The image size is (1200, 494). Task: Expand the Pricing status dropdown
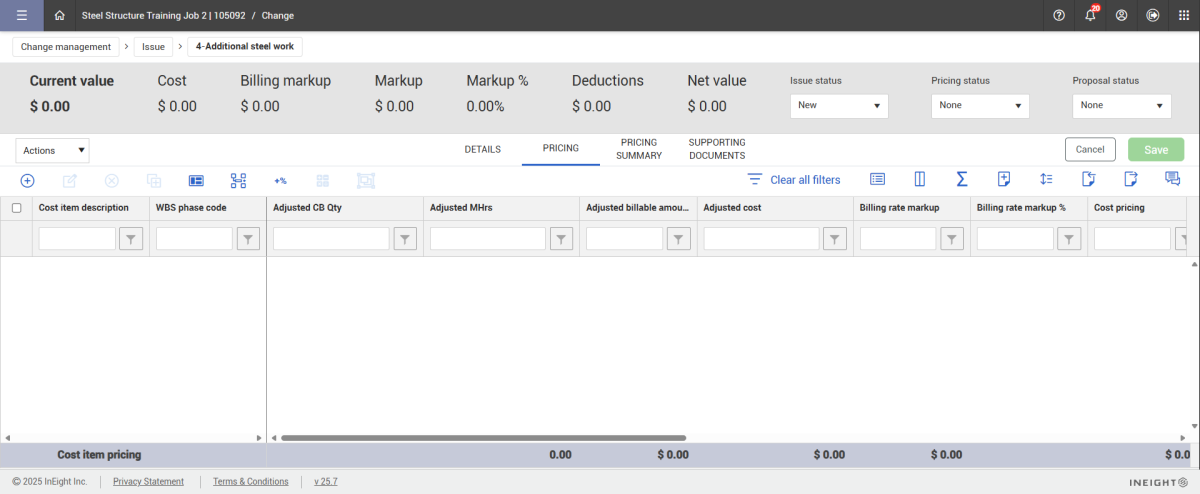click(979, 105)
